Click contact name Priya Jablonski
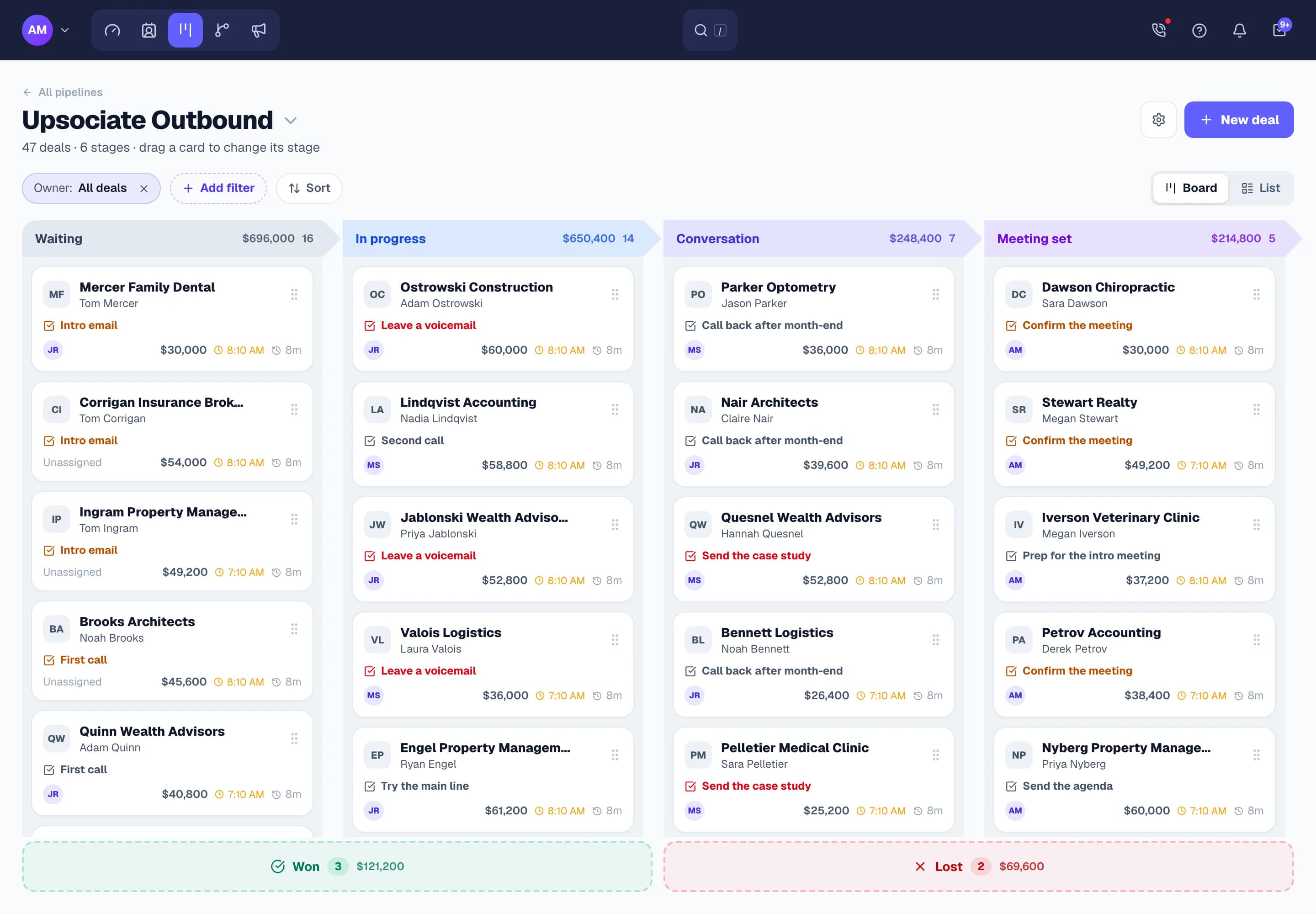This screenshot has height=914, width=1316. click(x=438, y=534)
